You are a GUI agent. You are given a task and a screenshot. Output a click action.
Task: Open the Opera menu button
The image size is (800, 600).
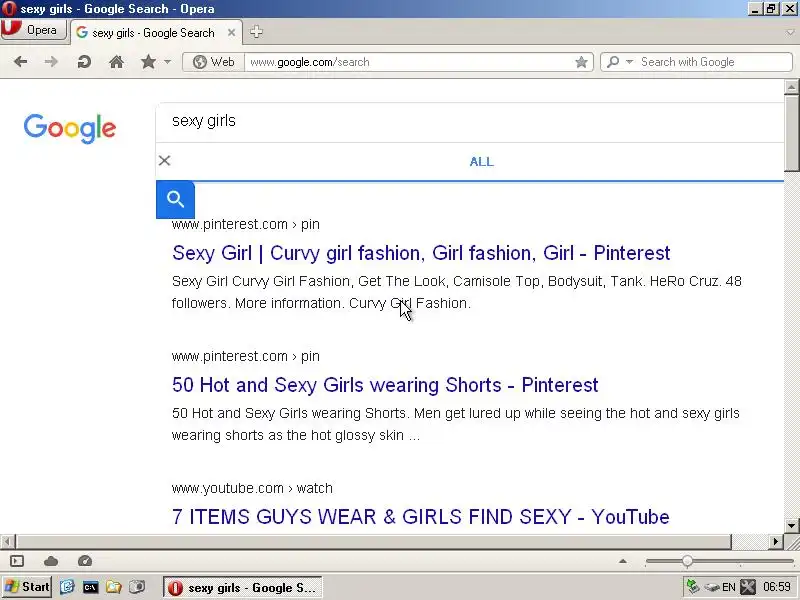click(34, 30)
